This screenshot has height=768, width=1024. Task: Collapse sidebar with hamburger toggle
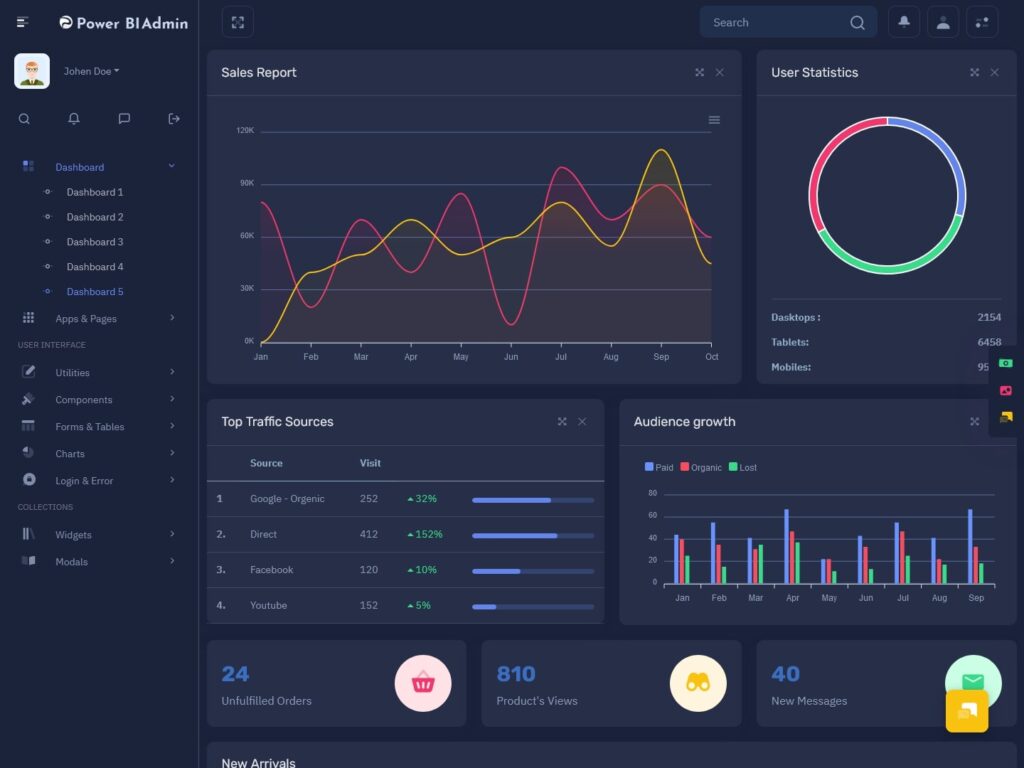[x=23, y=22]
